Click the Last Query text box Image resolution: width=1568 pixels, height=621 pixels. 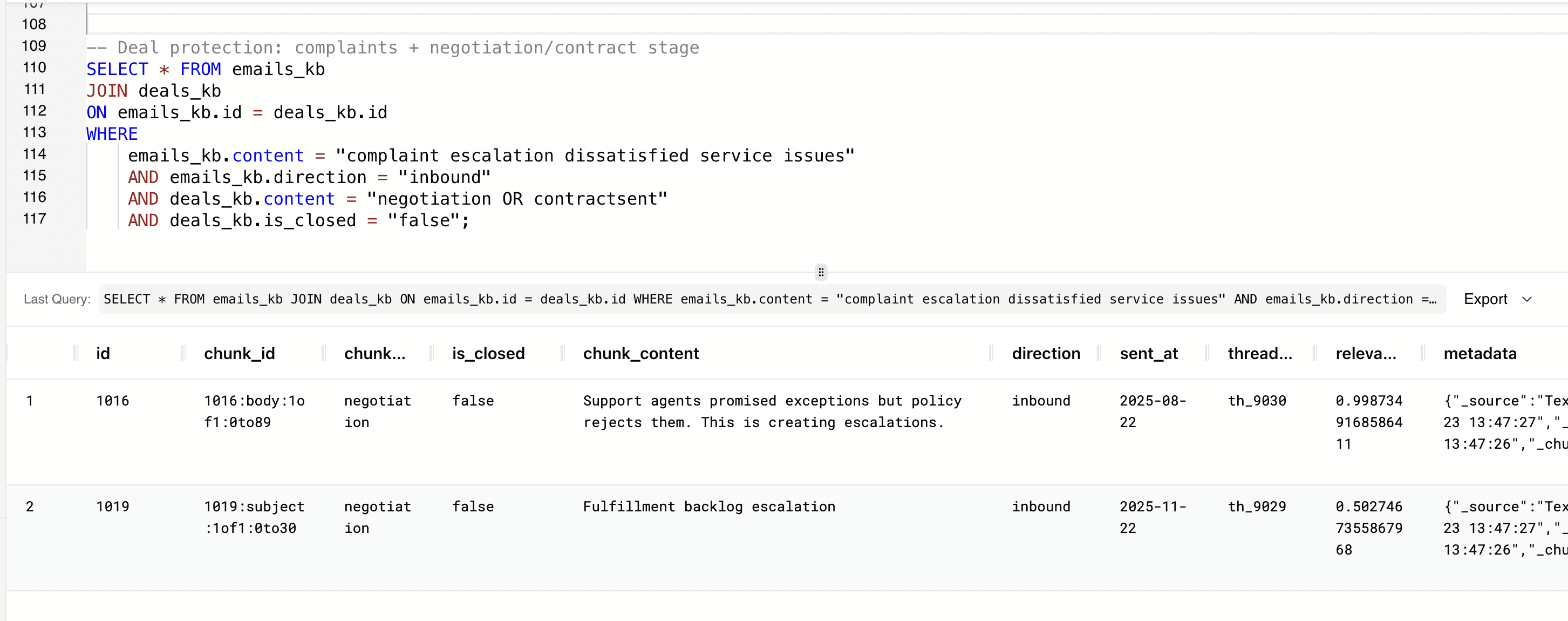pyautogui.click(x=771, y=299)
